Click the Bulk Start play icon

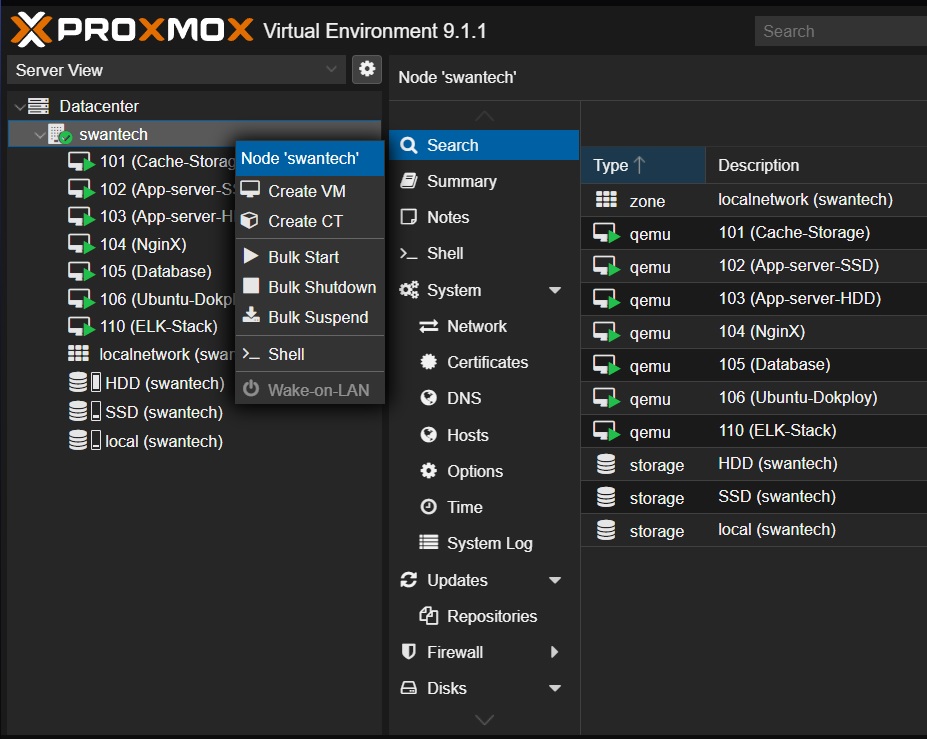pyautogui.click(x=251, y=256)
